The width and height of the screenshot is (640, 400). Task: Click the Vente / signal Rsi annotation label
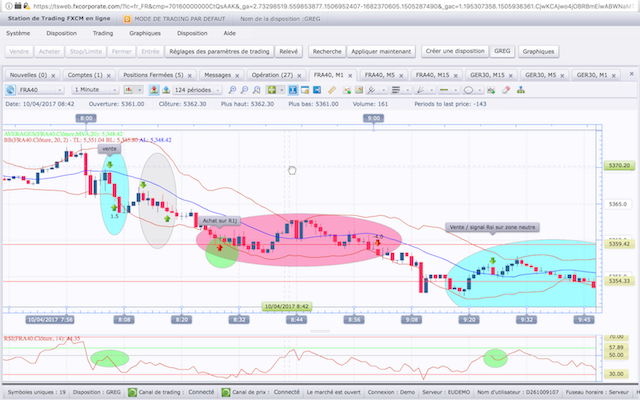click(x=492, y=227)
